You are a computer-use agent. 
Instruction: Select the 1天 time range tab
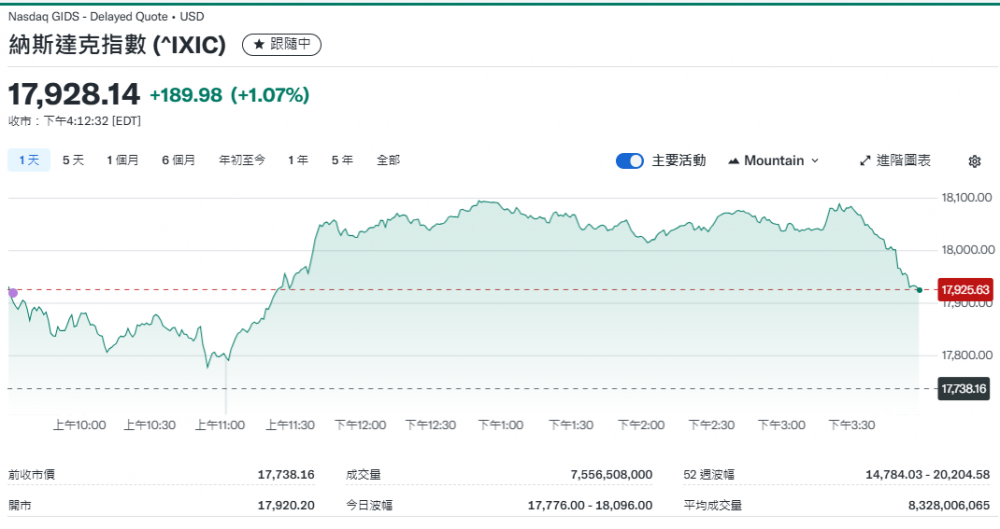tap(29, 160)
